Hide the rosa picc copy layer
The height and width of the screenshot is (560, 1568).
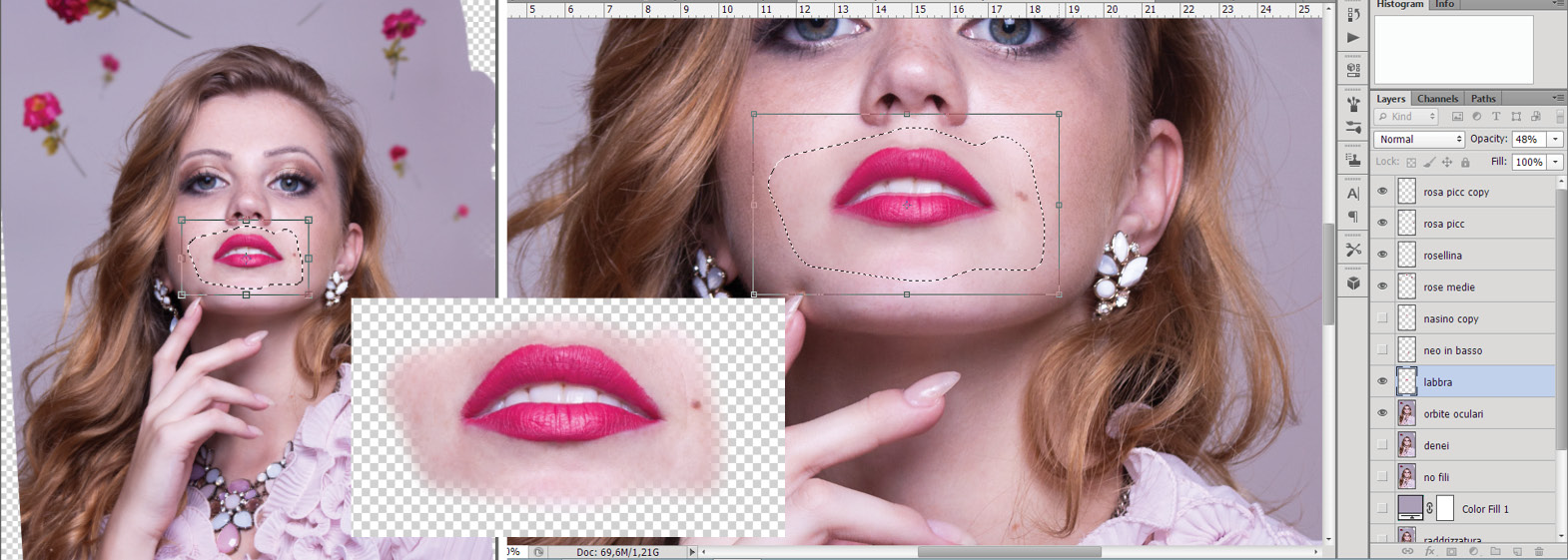[x=1382, y=192]
